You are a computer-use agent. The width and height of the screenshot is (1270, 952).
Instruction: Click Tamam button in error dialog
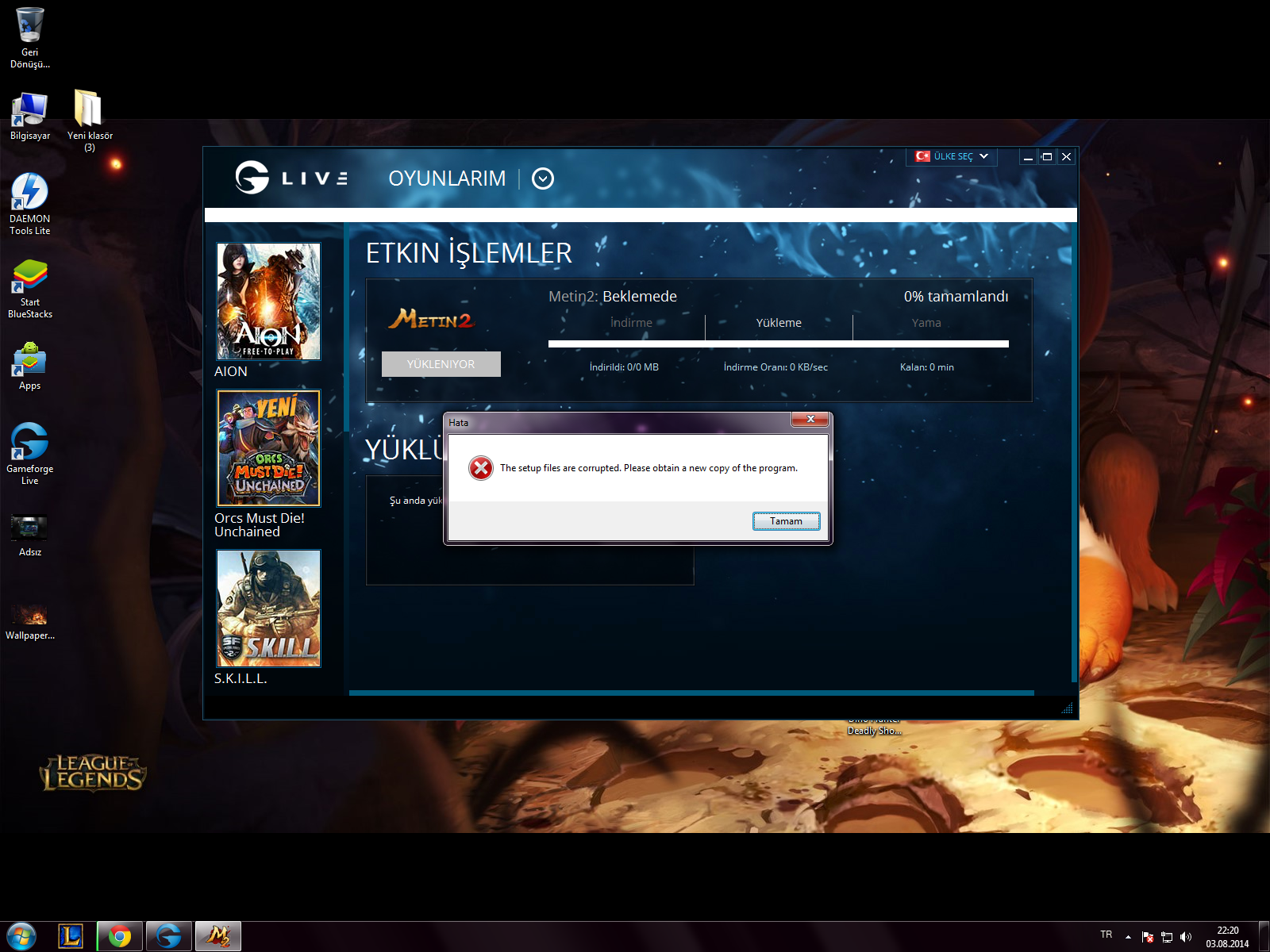[786, 521]
